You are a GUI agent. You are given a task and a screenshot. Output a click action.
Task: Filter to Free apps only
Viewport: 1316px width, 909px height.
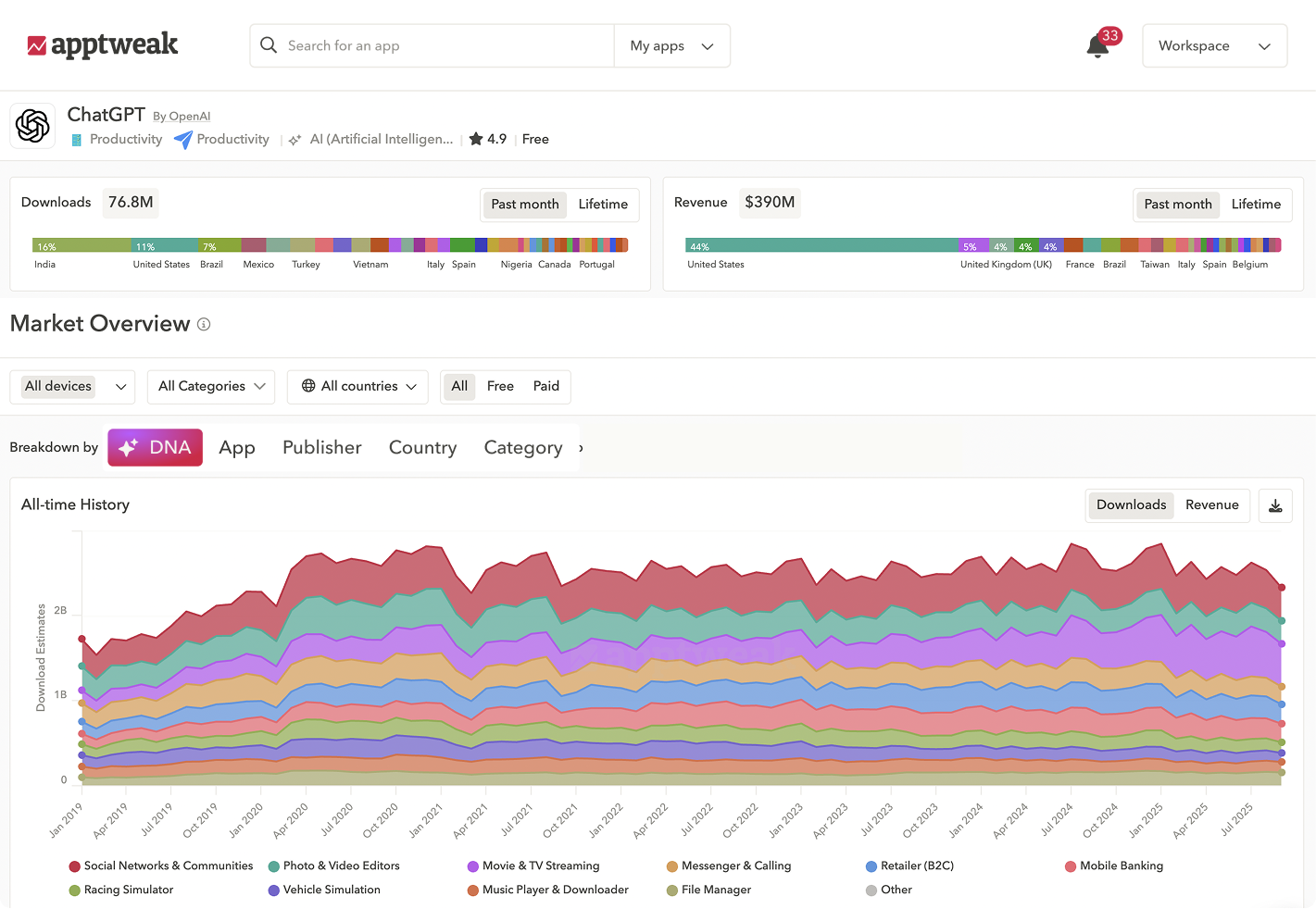[500, 386]
